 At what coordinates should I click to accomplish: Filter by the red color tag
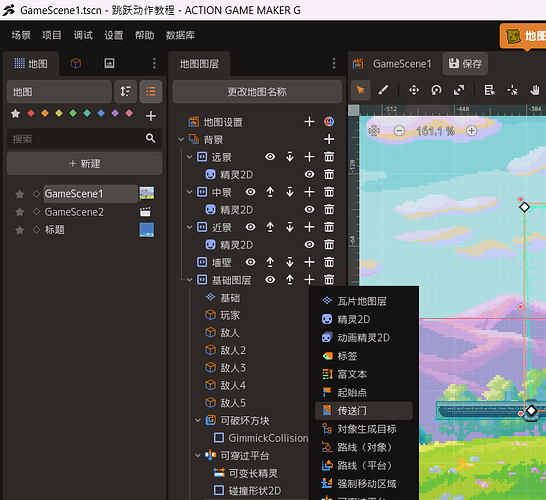click(31, 113)
